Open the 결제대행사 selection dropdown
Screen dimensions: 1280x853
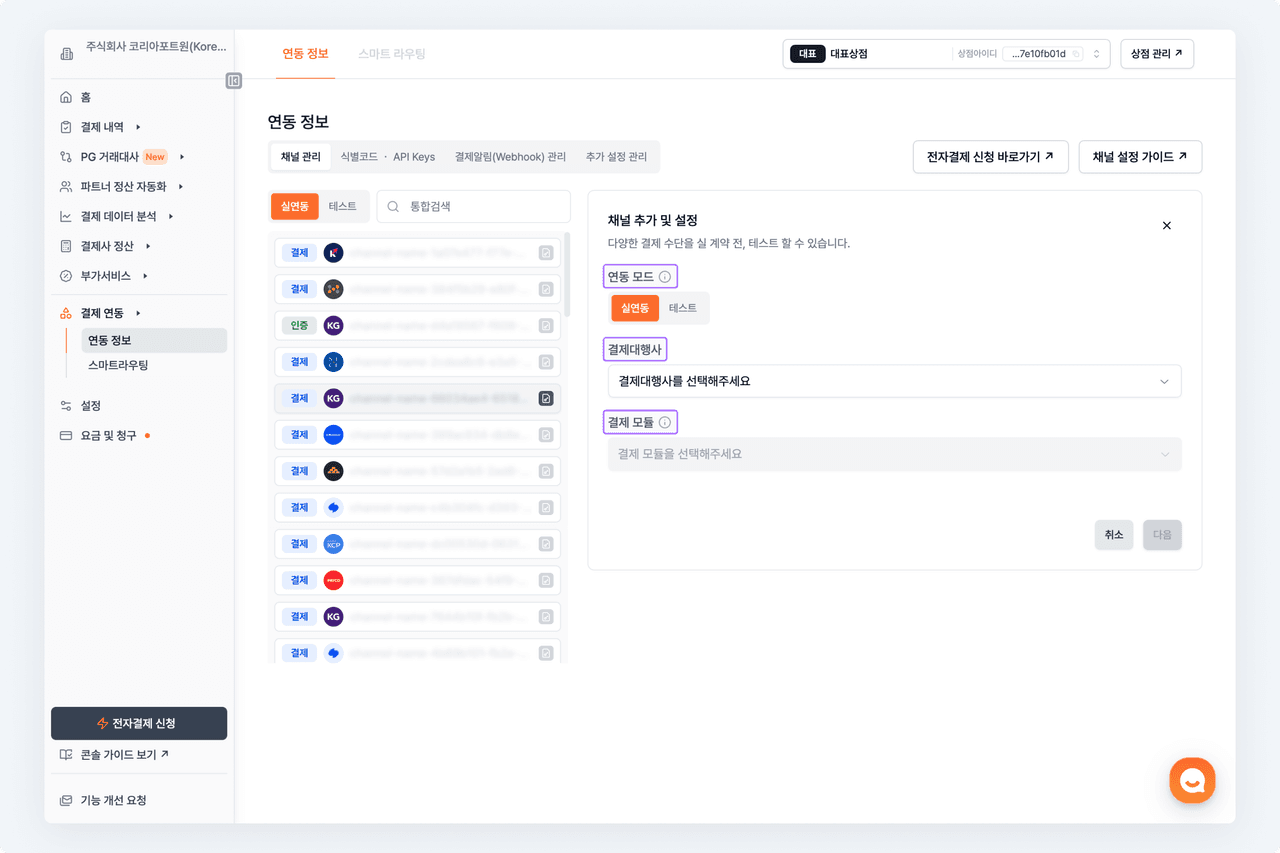coord(894,381)
